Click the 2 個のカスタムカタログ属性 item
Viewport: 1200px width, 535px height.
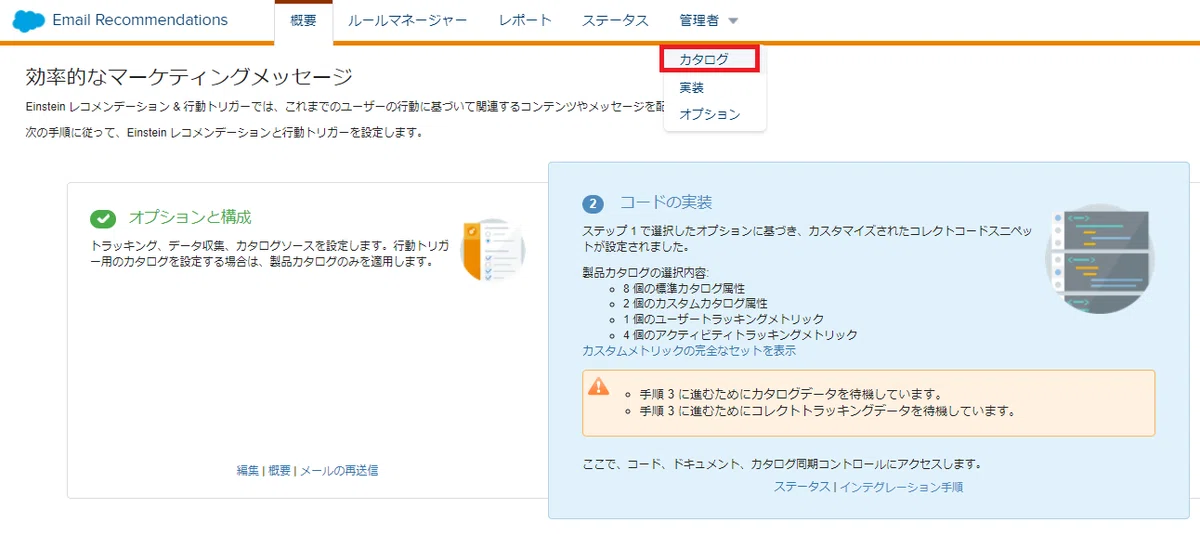coord(695,303)
